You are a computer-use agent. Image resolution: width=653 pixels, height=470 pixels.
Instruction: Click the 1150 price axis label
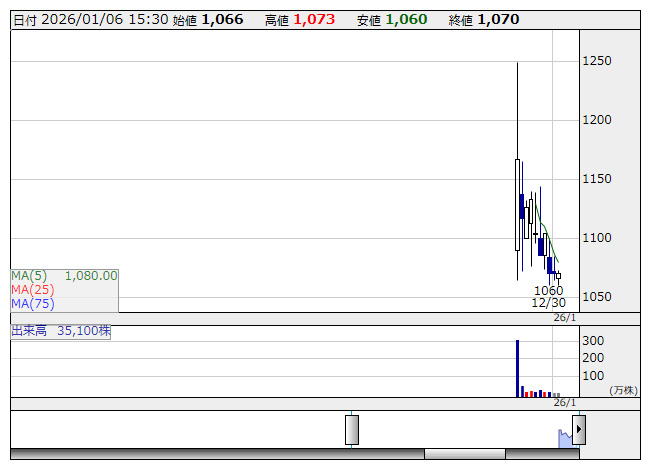coord(597,179)
